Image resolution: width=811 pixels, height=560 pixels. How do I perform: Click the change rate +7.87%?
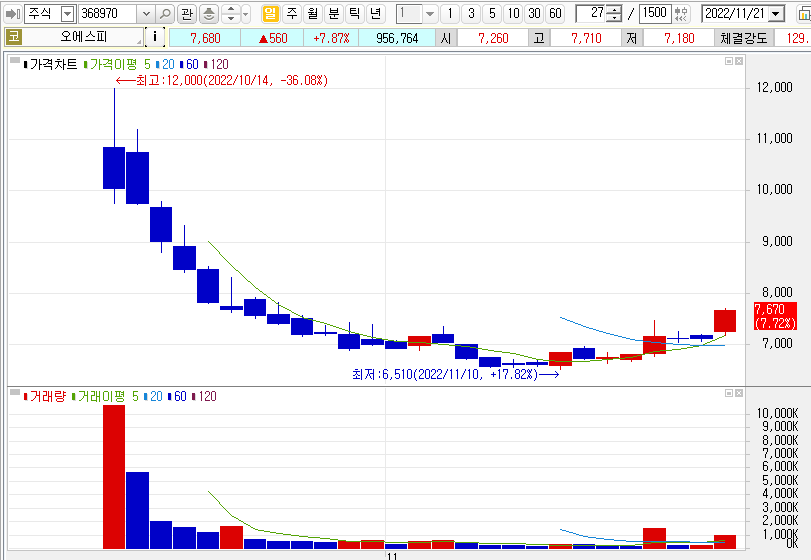click(x=331, y=38)
